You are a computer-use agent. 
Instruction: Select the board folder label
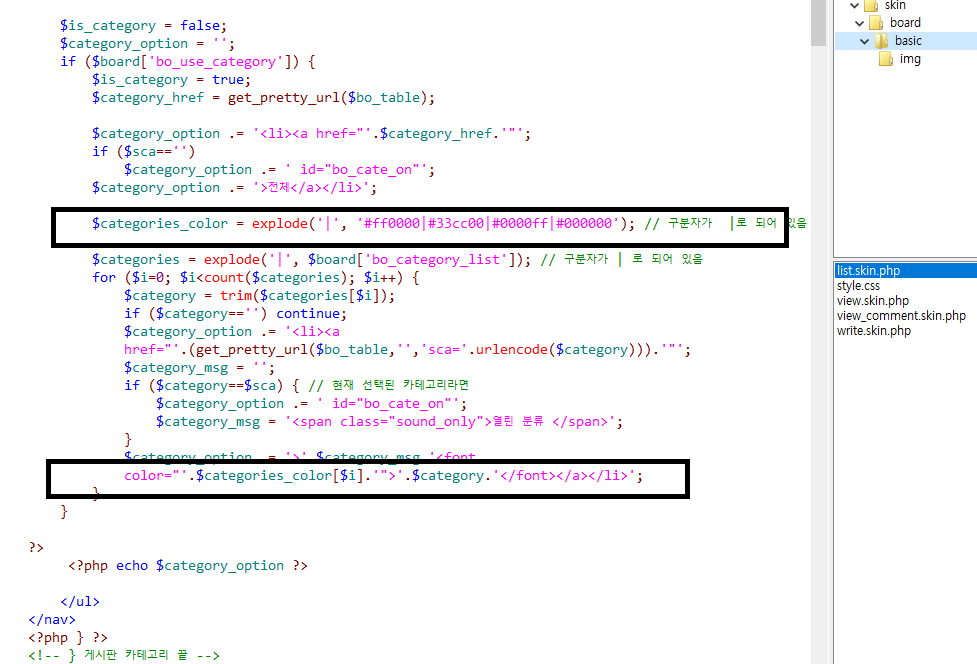click(x=905, y=23)
